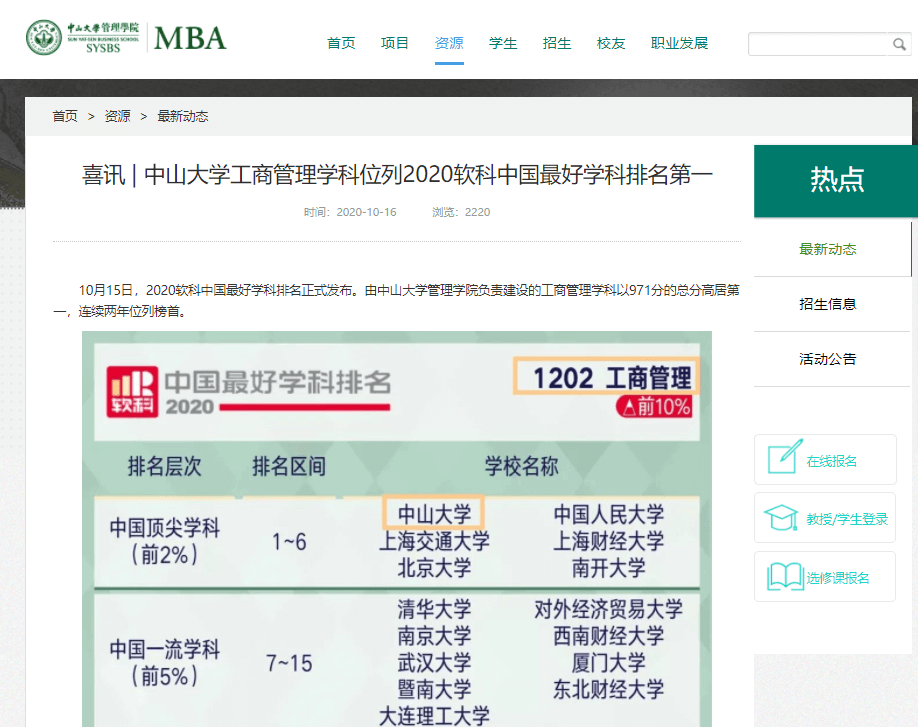Screen dimensions: 918x727
Task: Click the 7~15 rank range cell
Action: point(289,663)
